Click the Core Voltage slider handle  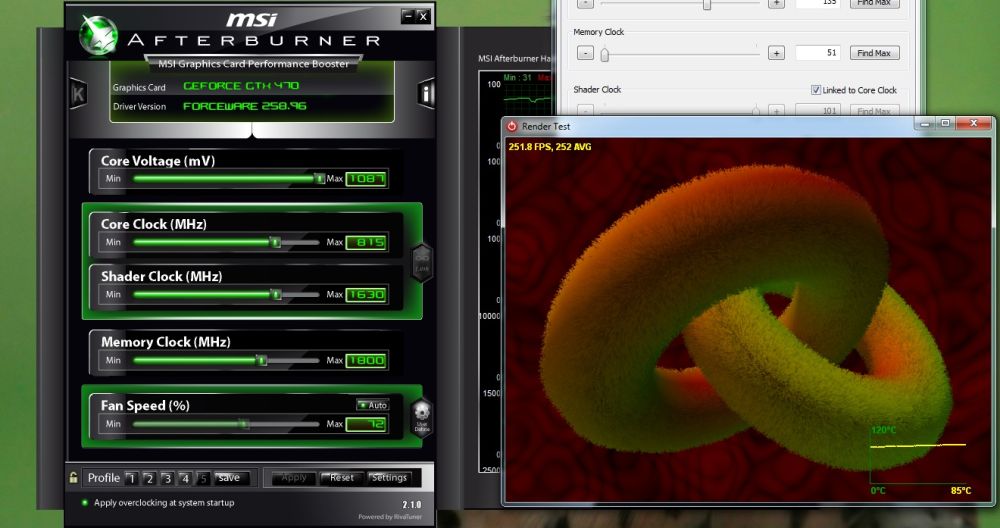[x=320, y=179]
